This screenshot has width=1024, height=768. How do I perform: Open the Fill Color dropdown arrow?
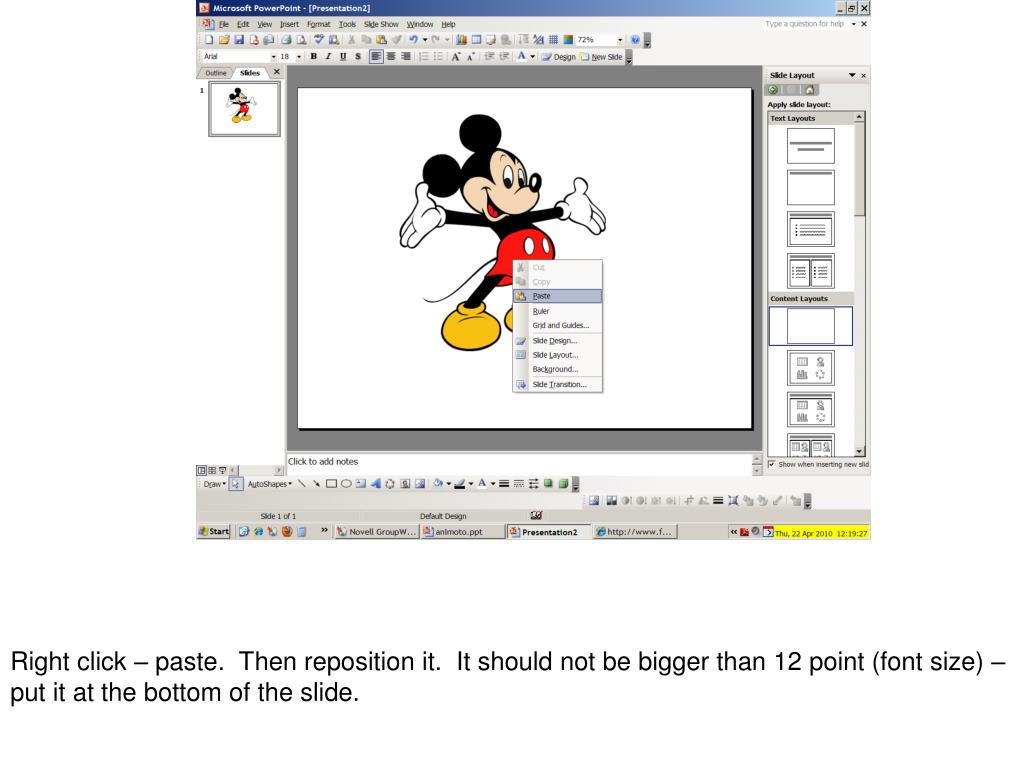click(449, 484)
